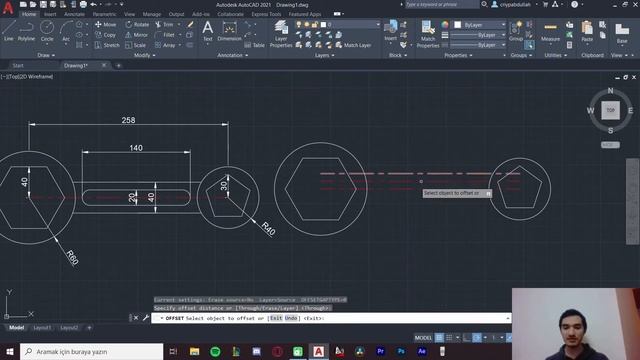Toggle snap mode in status bar

[x=449, y=338]
